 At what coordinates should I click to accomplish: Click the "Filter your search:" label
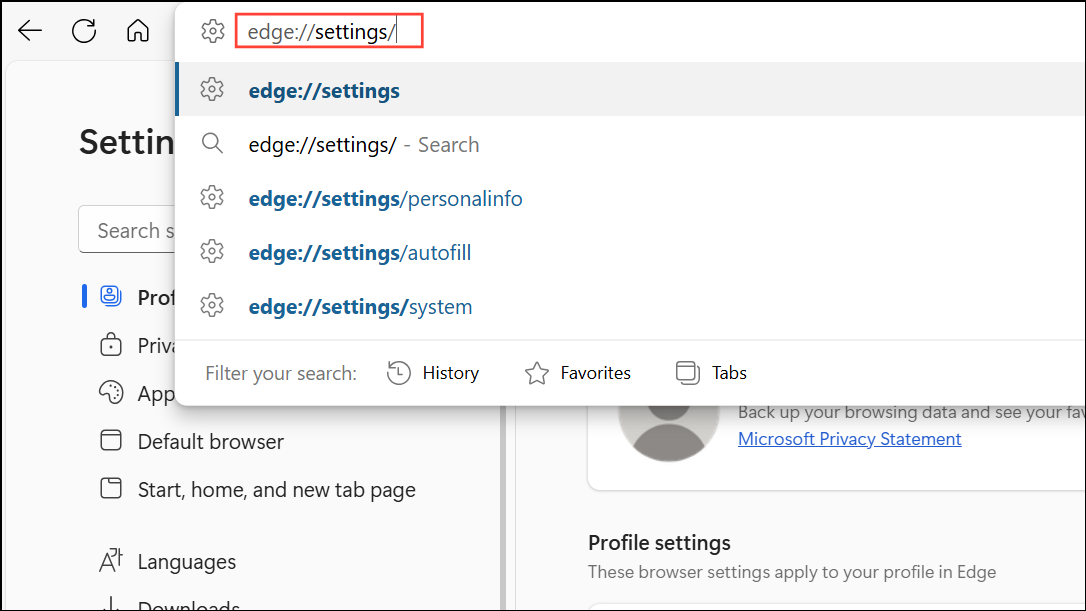coord(281,373)
